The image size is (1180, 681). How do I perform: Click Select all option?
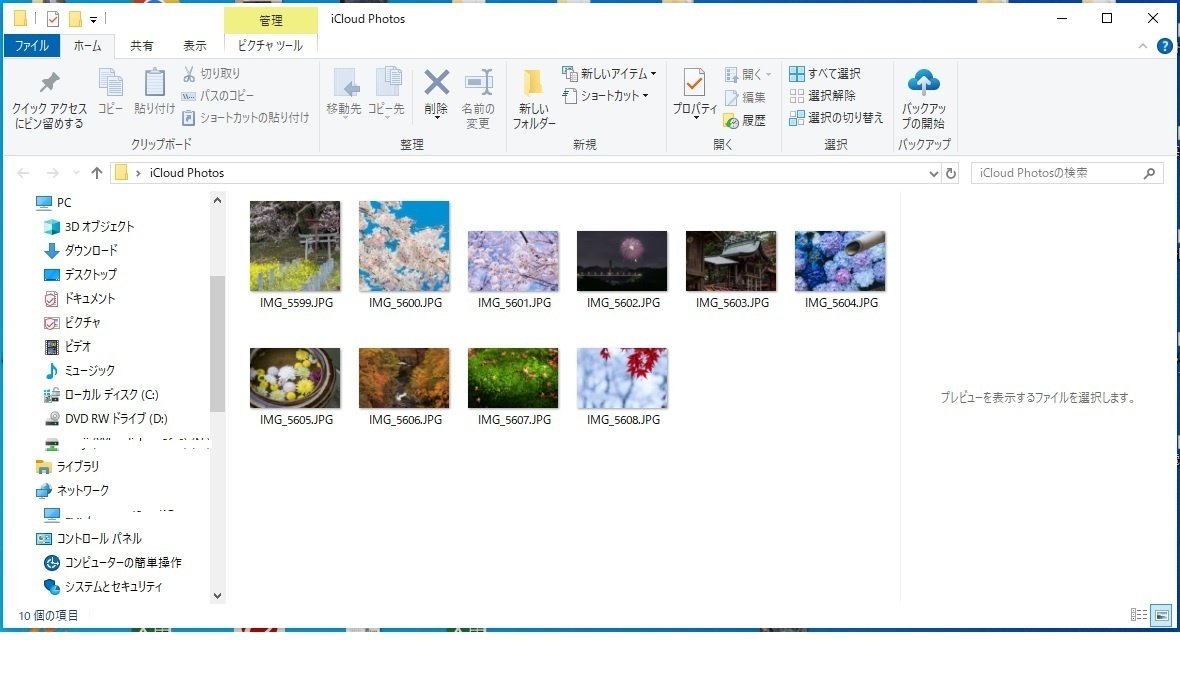(825, 73)
